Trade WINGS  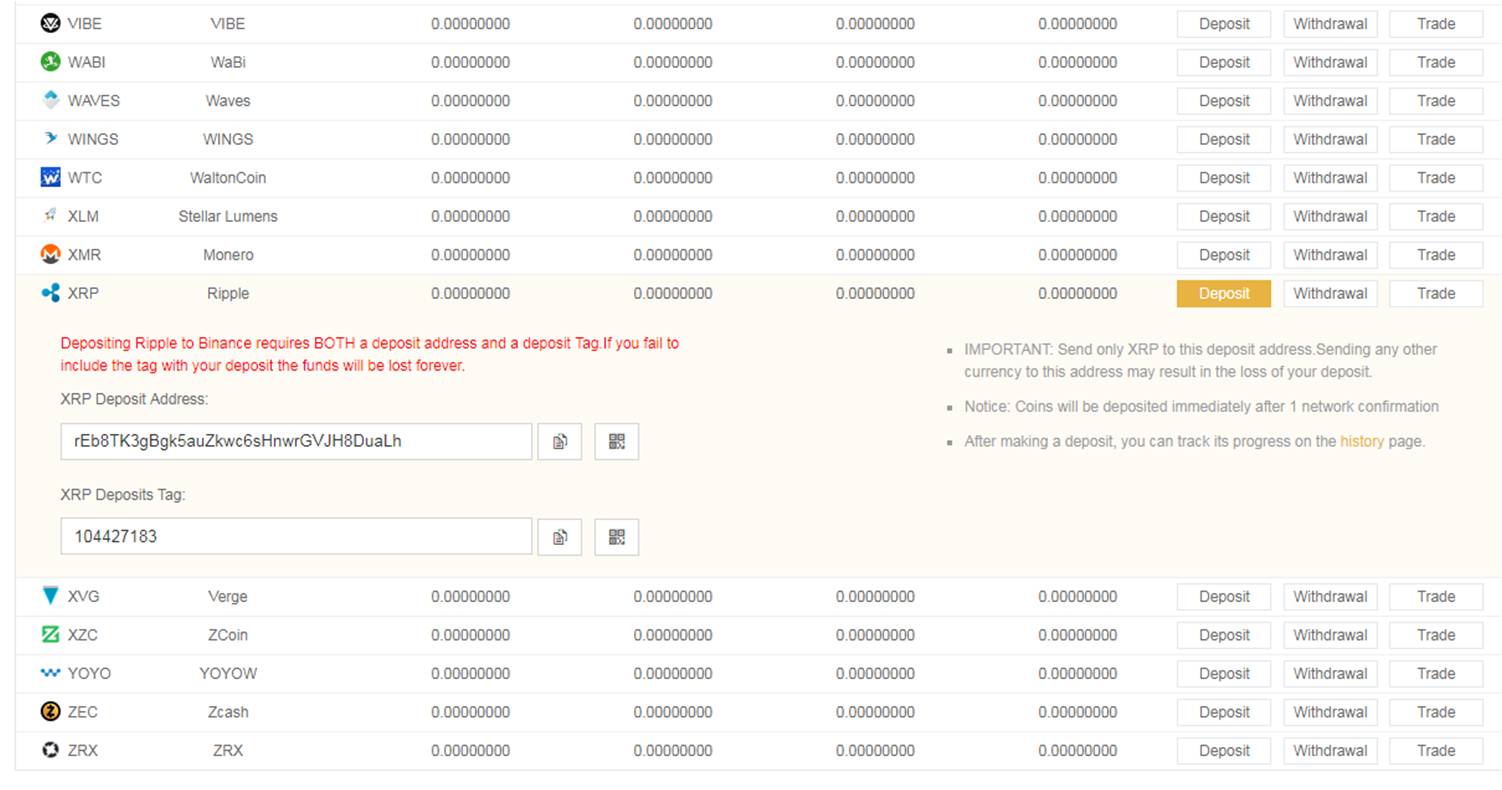click(x=1436, y=139)
